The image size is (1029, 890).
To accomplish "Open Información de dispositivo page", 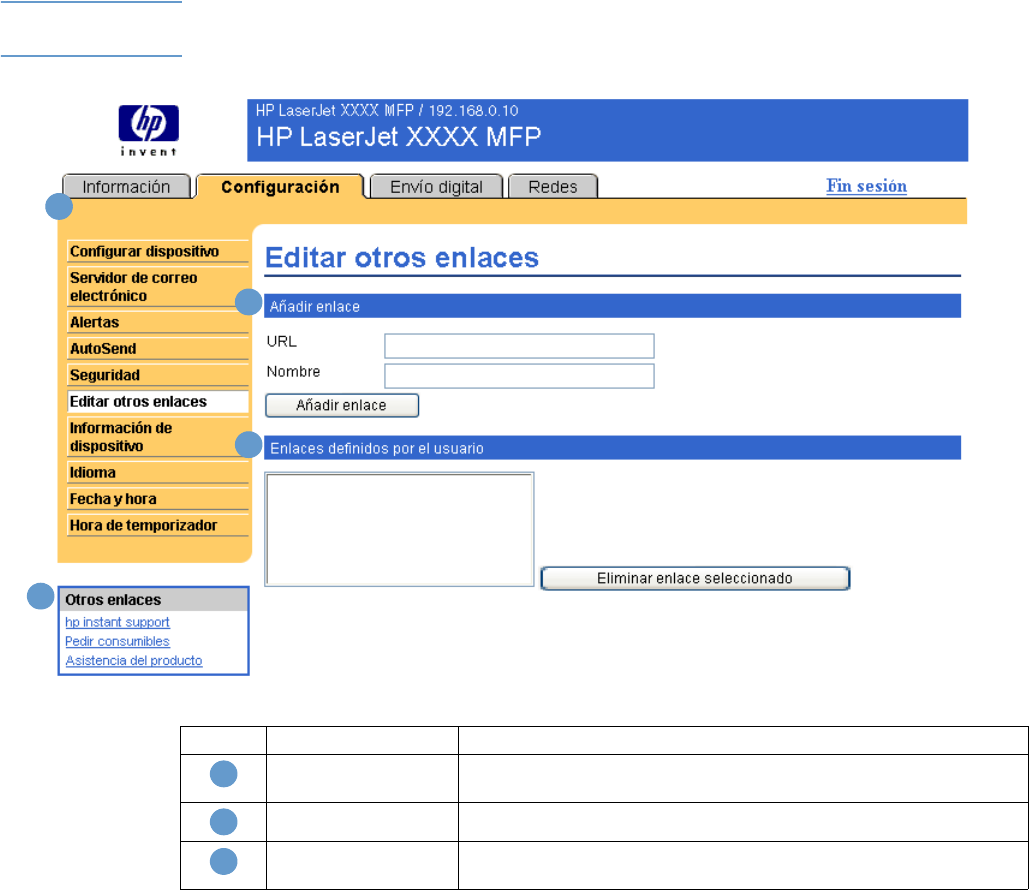I will pos(158,437).
